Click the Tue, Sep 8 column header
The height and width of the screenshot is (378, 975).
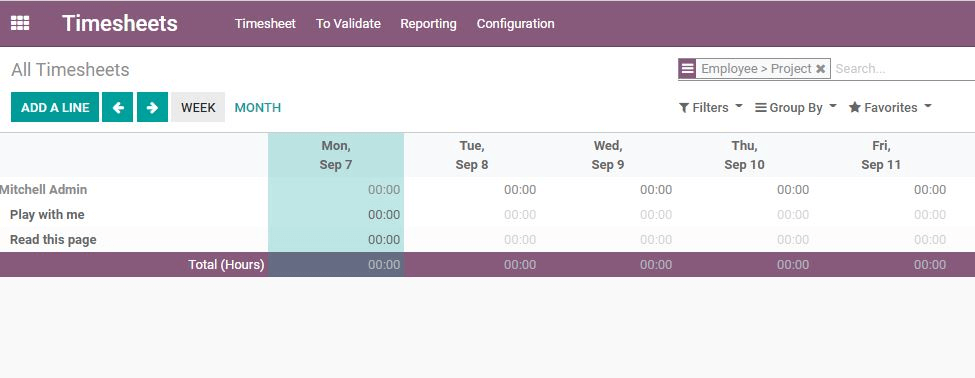(x=472, y=155)
